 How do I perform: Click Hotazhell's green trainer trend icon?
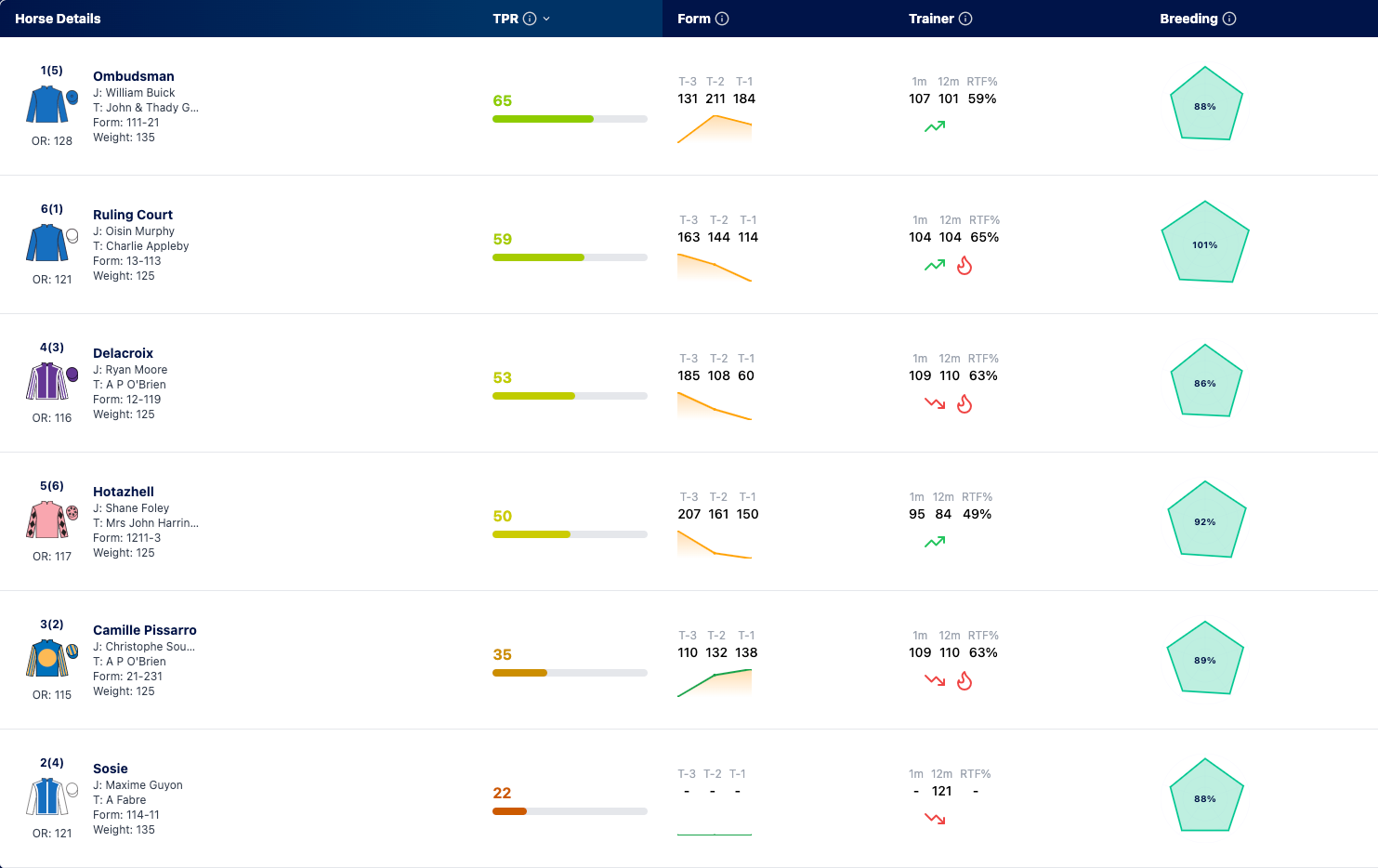pyautogui.click(x=935, y=543)
